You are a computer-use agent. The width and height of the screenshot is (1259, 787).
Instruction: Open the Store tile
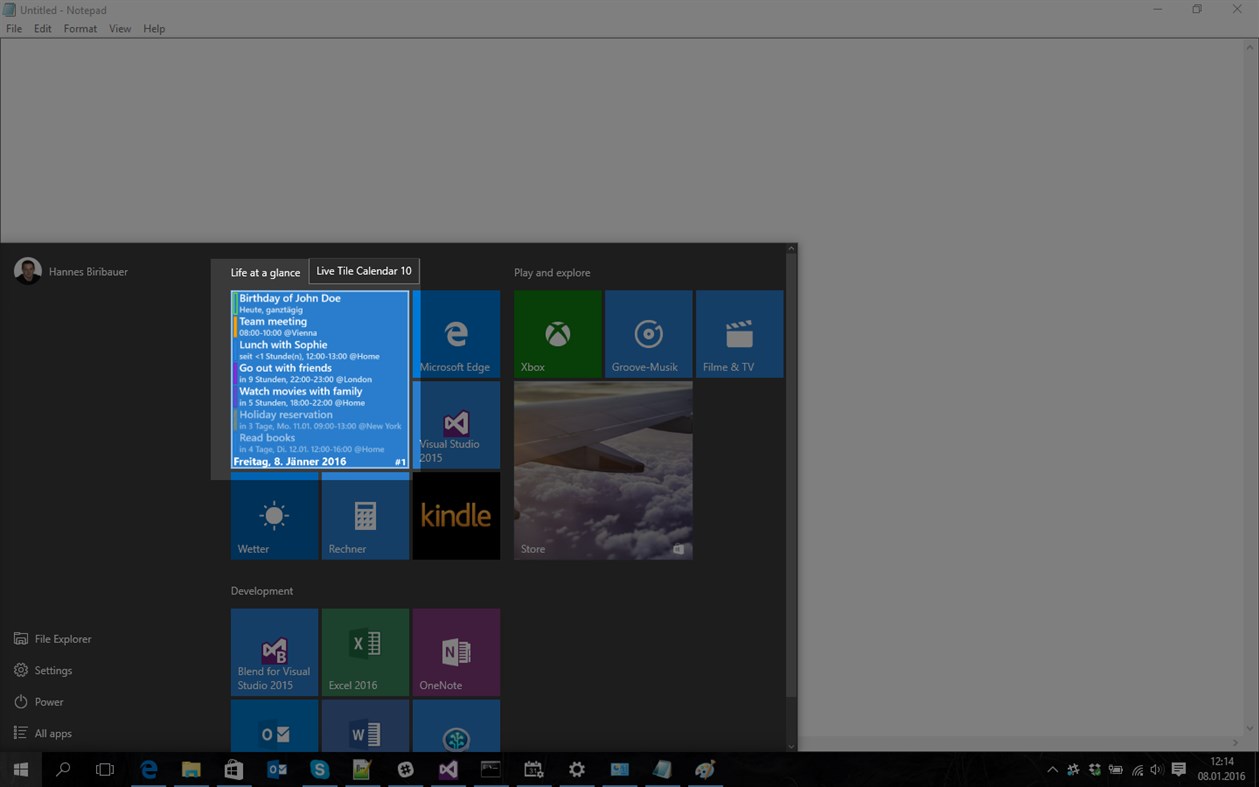(603, 470)
